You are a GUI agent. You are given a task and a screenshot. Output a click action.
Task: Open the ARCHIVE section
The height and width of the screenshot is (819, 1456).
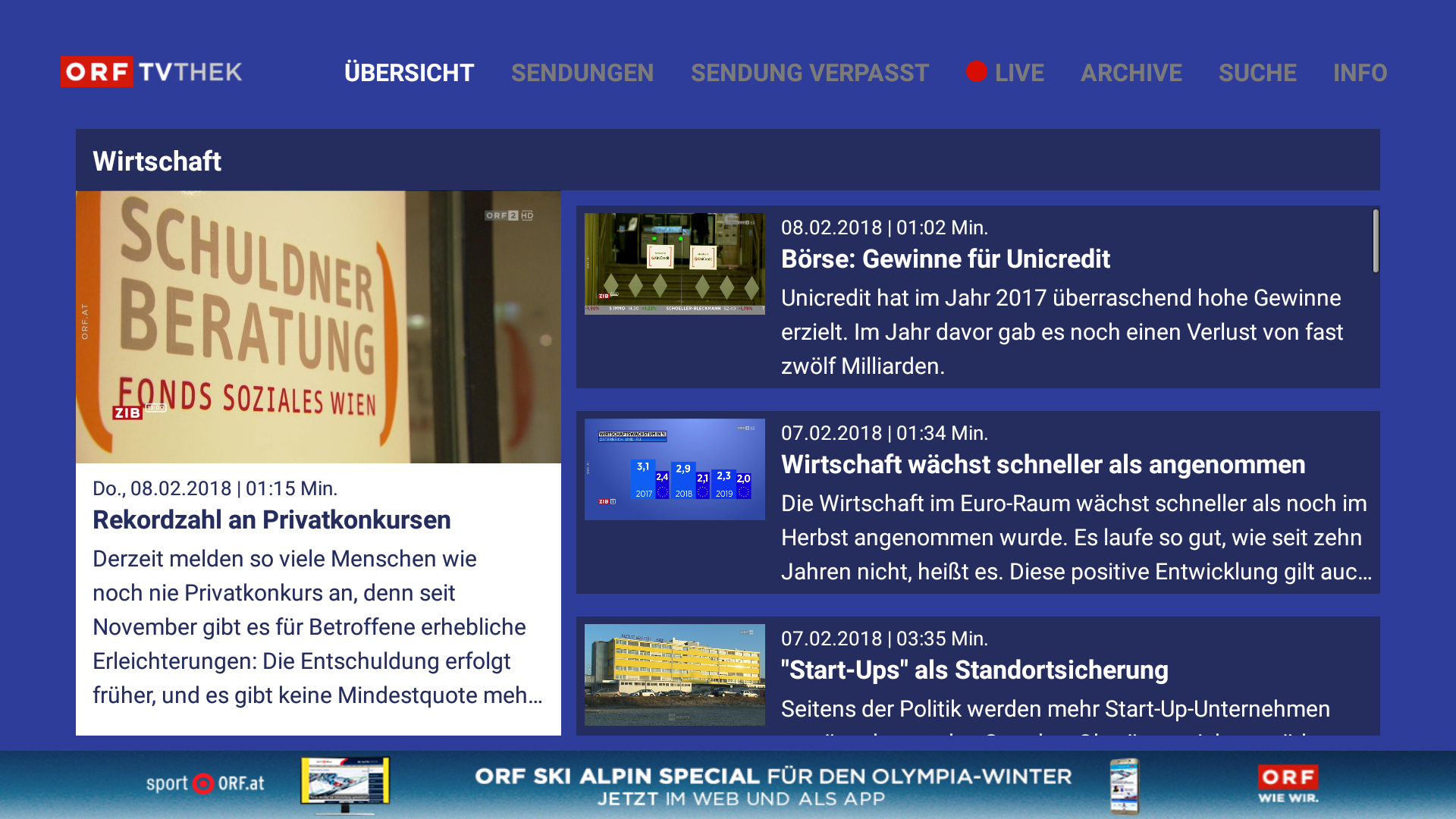coord(1131,73)
